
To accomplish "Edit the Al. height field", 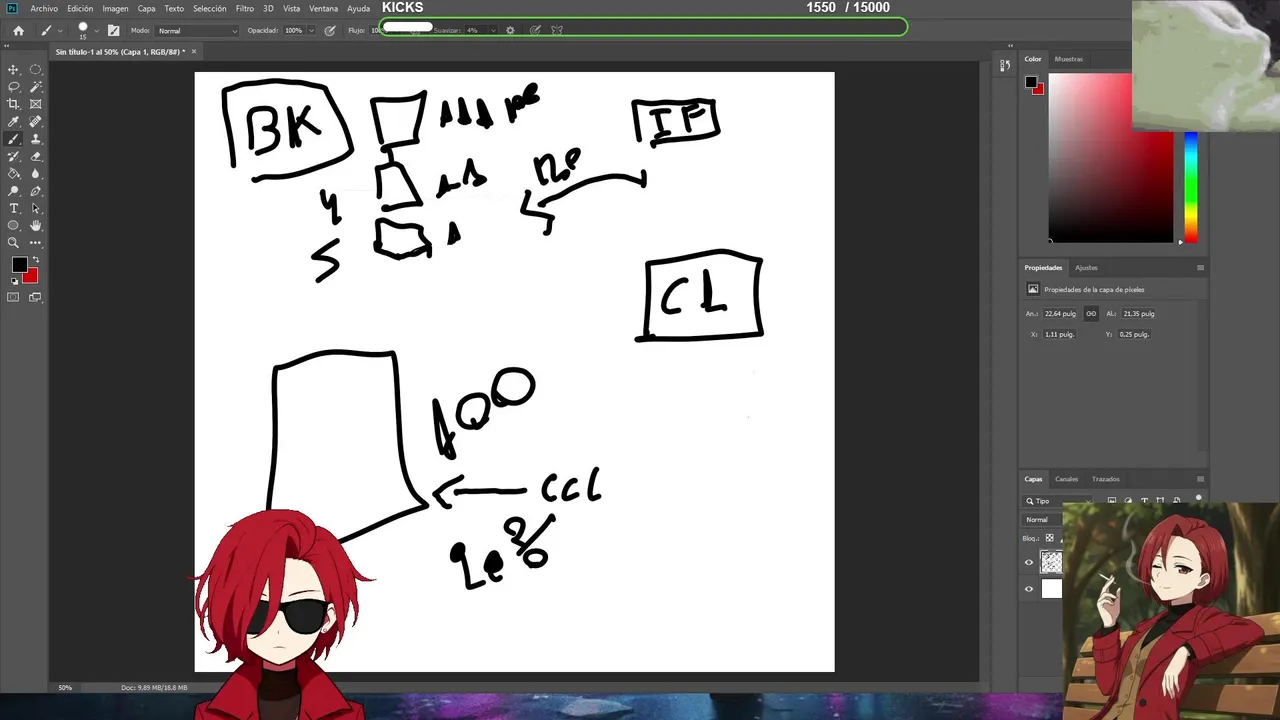I will 1140,314.
